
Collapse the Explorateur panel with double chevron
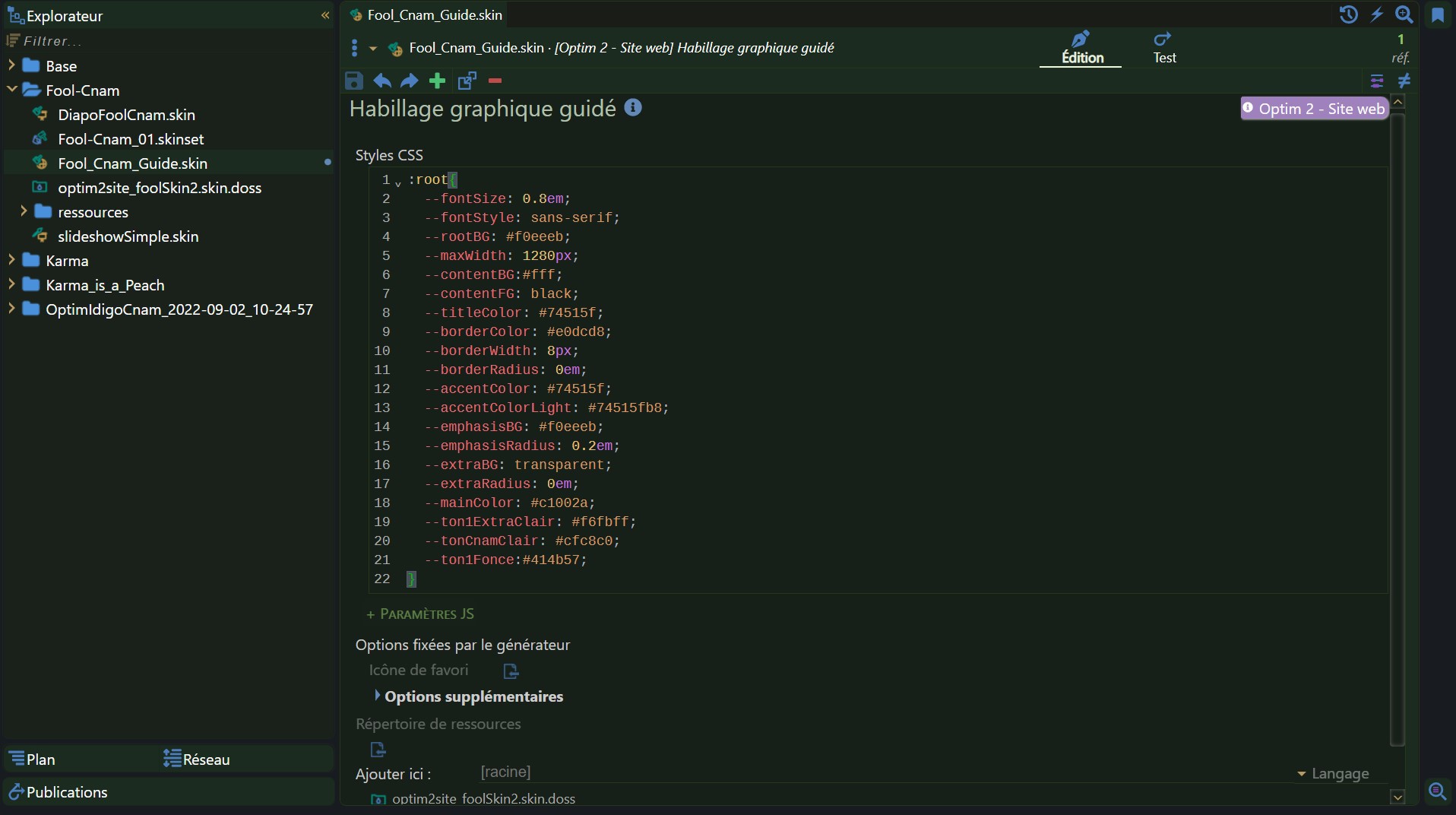(325, 15)
